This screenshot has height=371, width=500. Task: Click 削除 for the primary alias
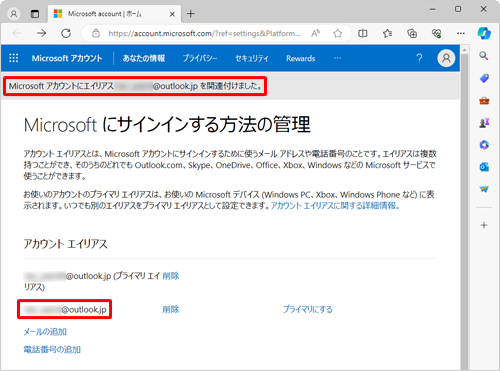(x=171, y=276)
